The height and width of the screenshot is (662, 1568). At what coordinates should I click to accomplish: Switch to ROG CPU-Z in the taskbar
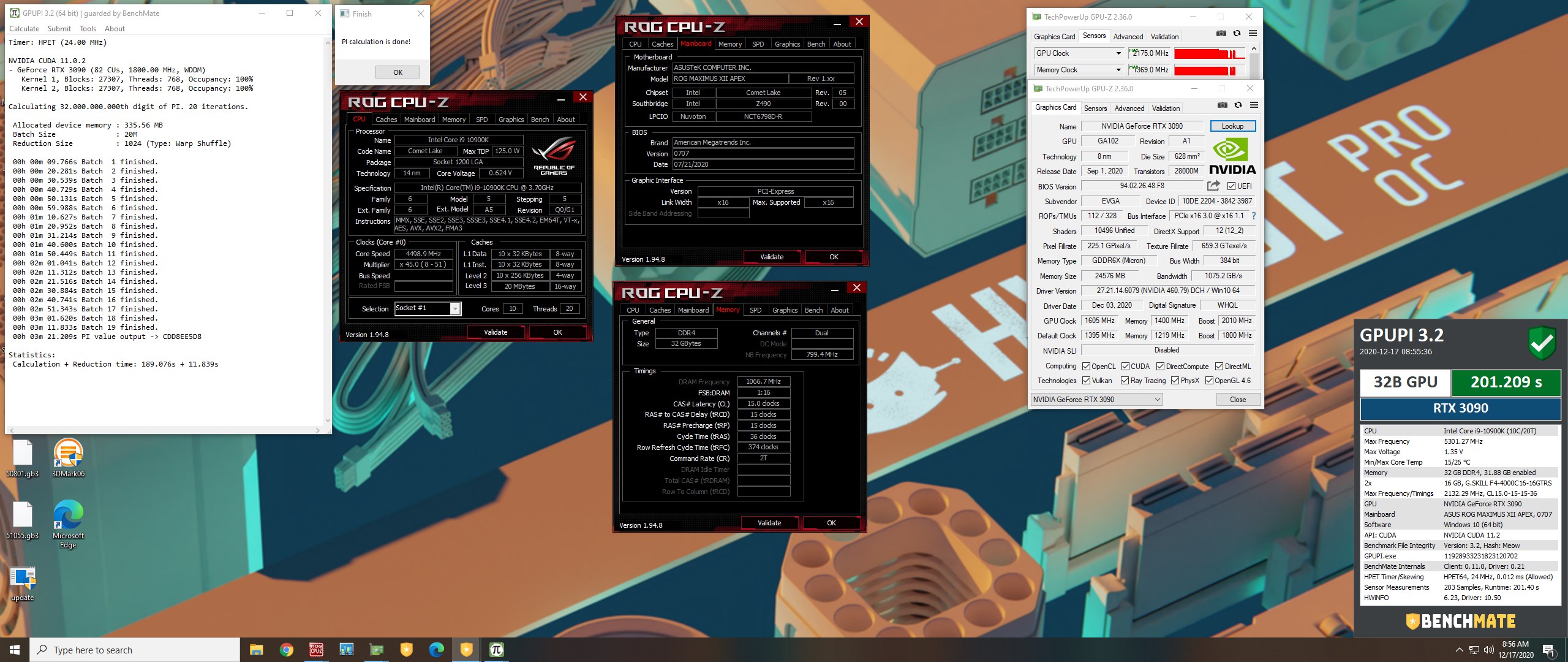(317, 650)
